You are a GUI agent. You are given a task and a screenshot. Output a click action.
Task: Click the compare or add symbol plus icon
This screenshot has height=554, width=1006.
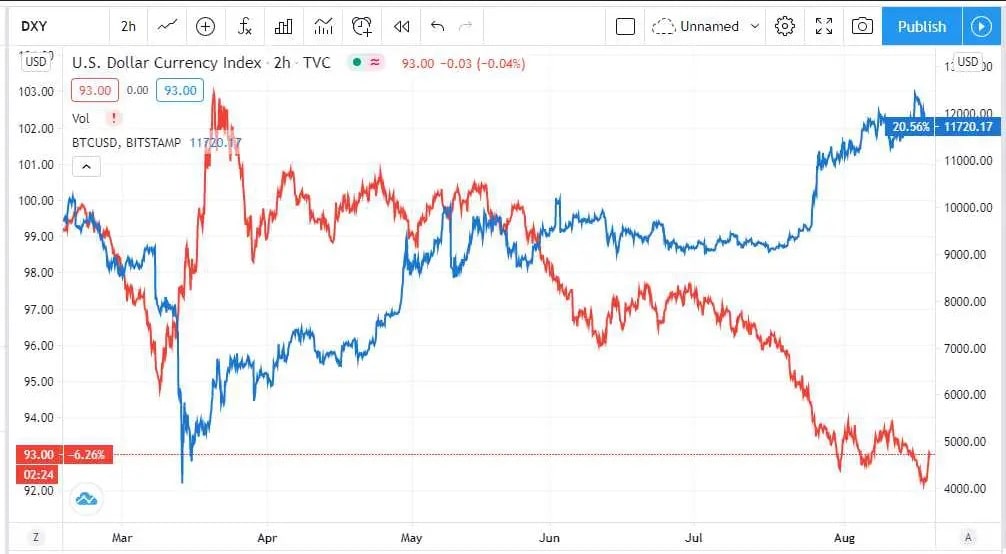tap(205, 26)
